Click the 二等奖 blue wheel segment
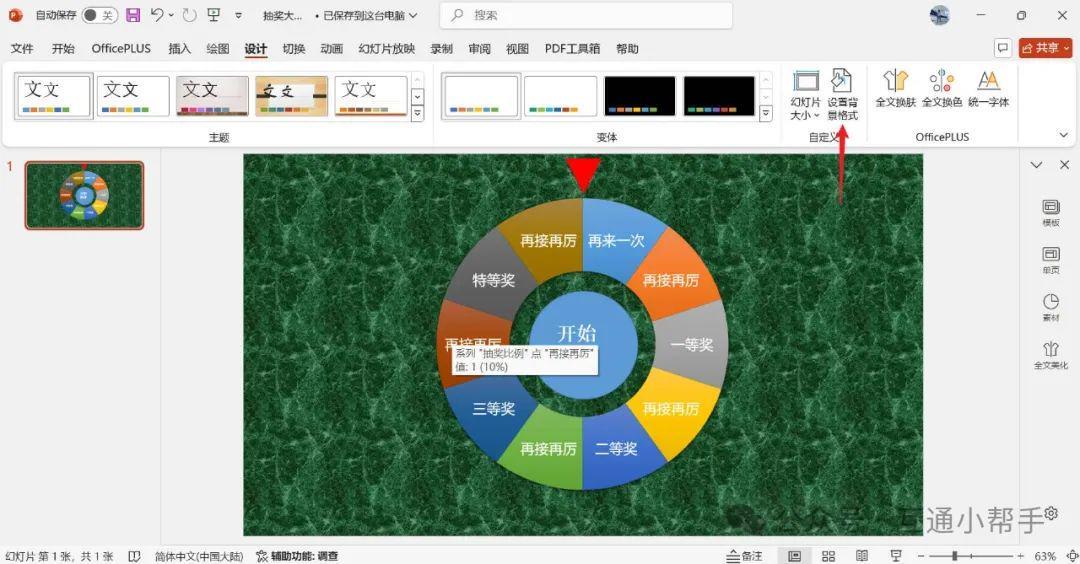This screenshot has width=1080, height=564. click(x=616, y=449)
